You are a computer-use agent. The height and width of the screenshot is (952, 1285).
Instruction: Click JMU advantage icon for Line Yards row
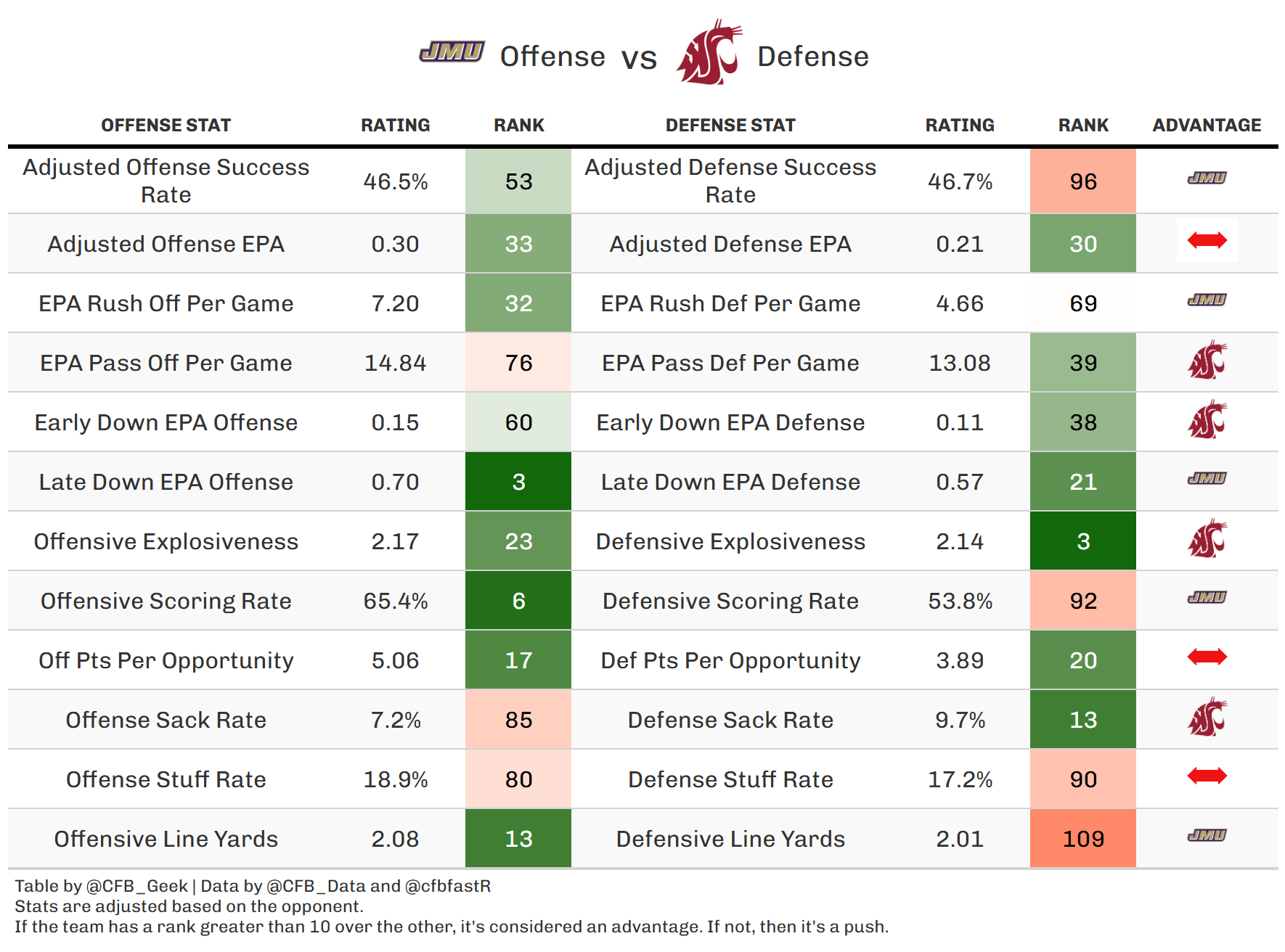pyautogui.click(x=1207, y=835)
